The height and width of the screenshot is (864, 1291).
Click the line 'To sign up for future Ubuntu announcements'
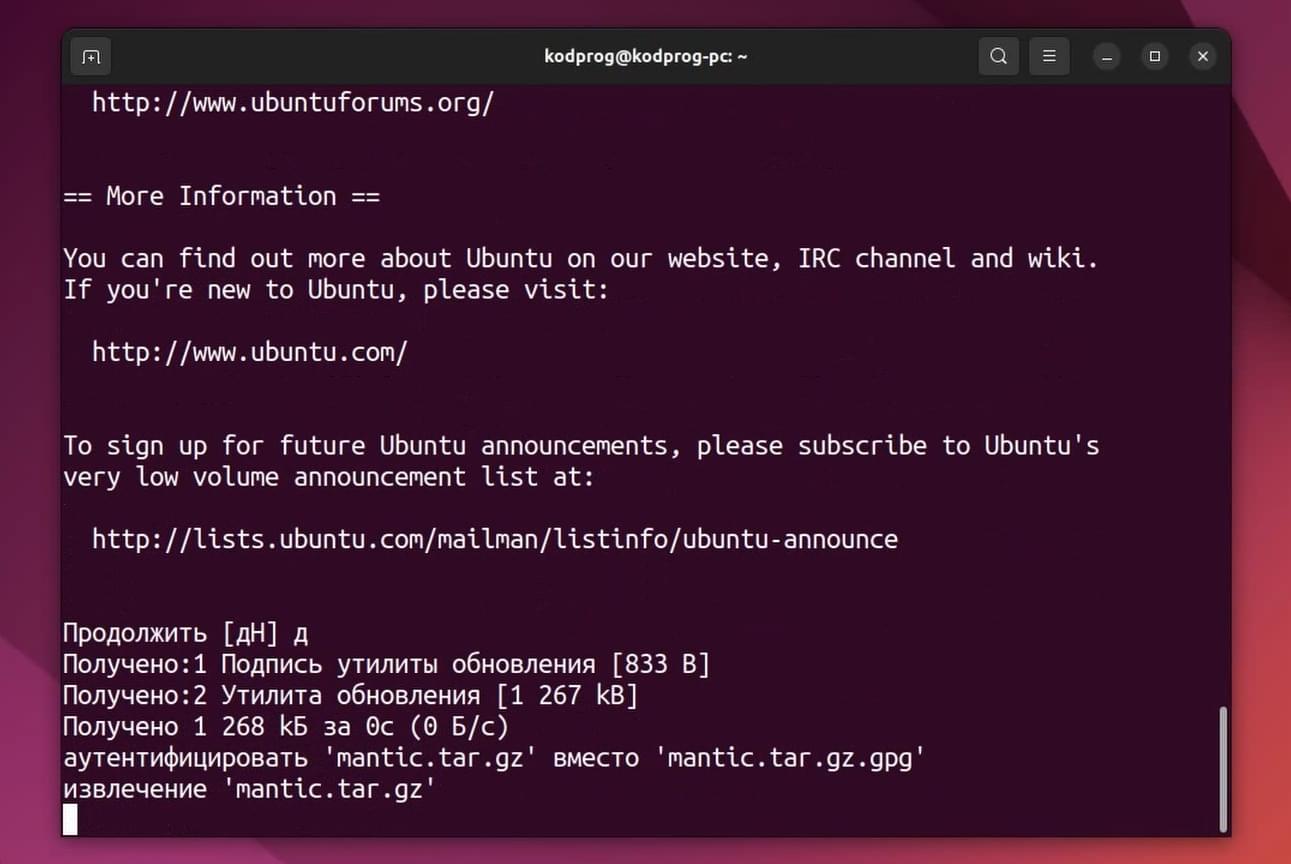581,446
